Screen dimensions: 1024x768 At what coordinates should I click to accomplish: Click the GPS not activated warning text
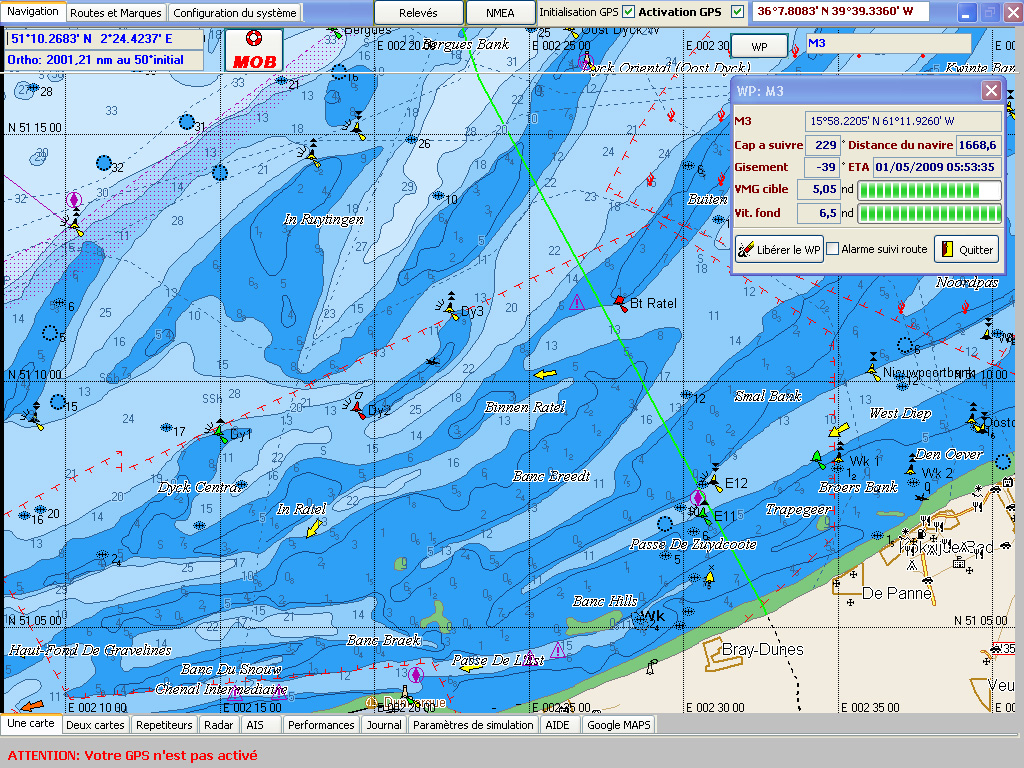point(133,756)
